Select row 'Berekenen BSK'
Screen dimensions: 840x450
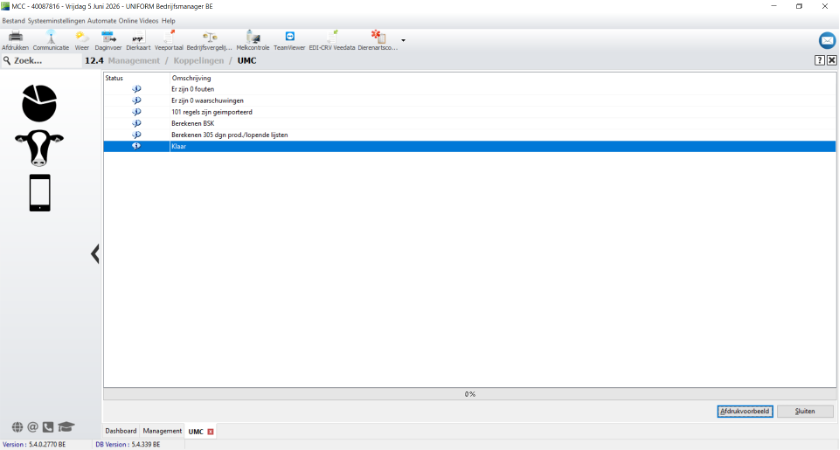click(470, 123)
